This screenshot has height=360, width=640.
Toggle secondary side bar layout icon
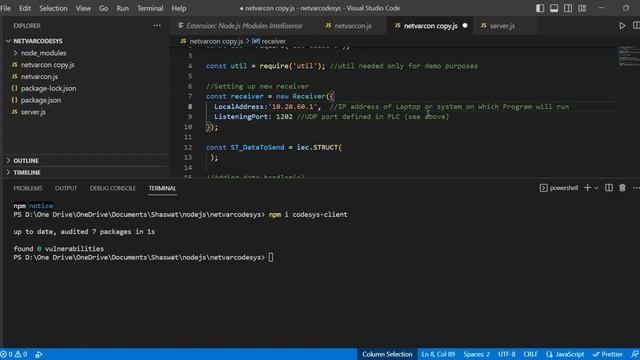pos(568,8)
